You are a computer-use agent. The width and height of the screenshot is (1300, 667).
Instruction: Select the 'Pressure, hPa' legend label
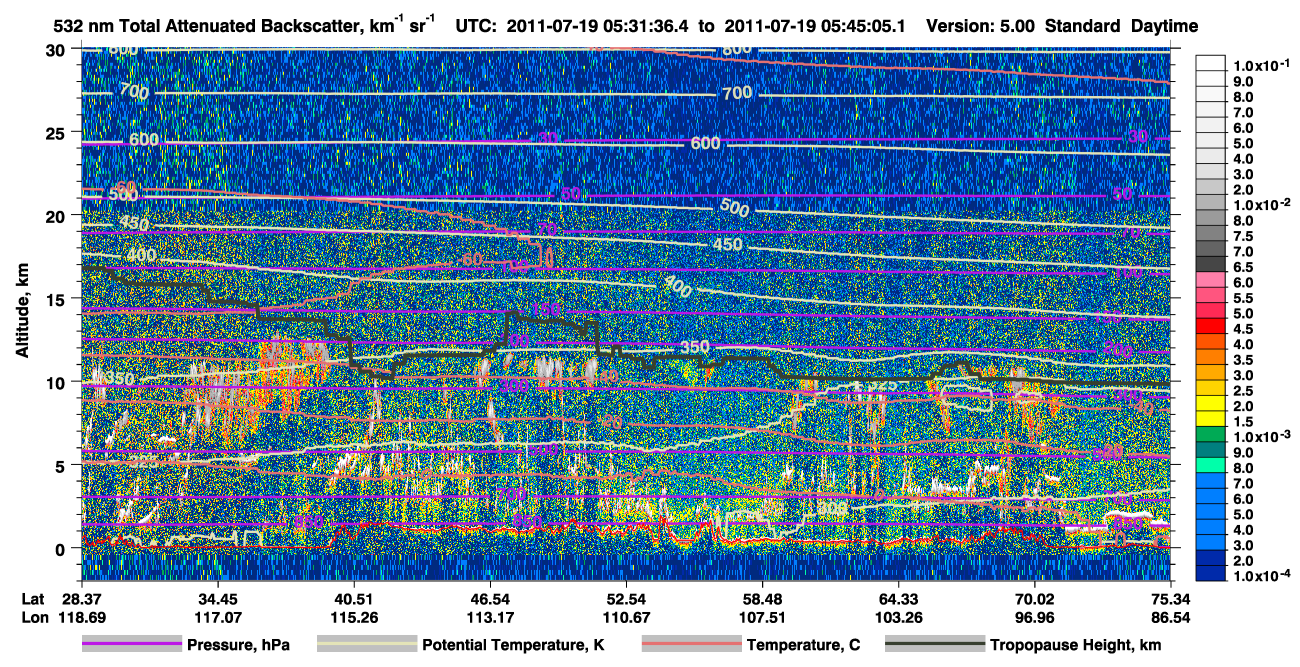coord(238,646)
